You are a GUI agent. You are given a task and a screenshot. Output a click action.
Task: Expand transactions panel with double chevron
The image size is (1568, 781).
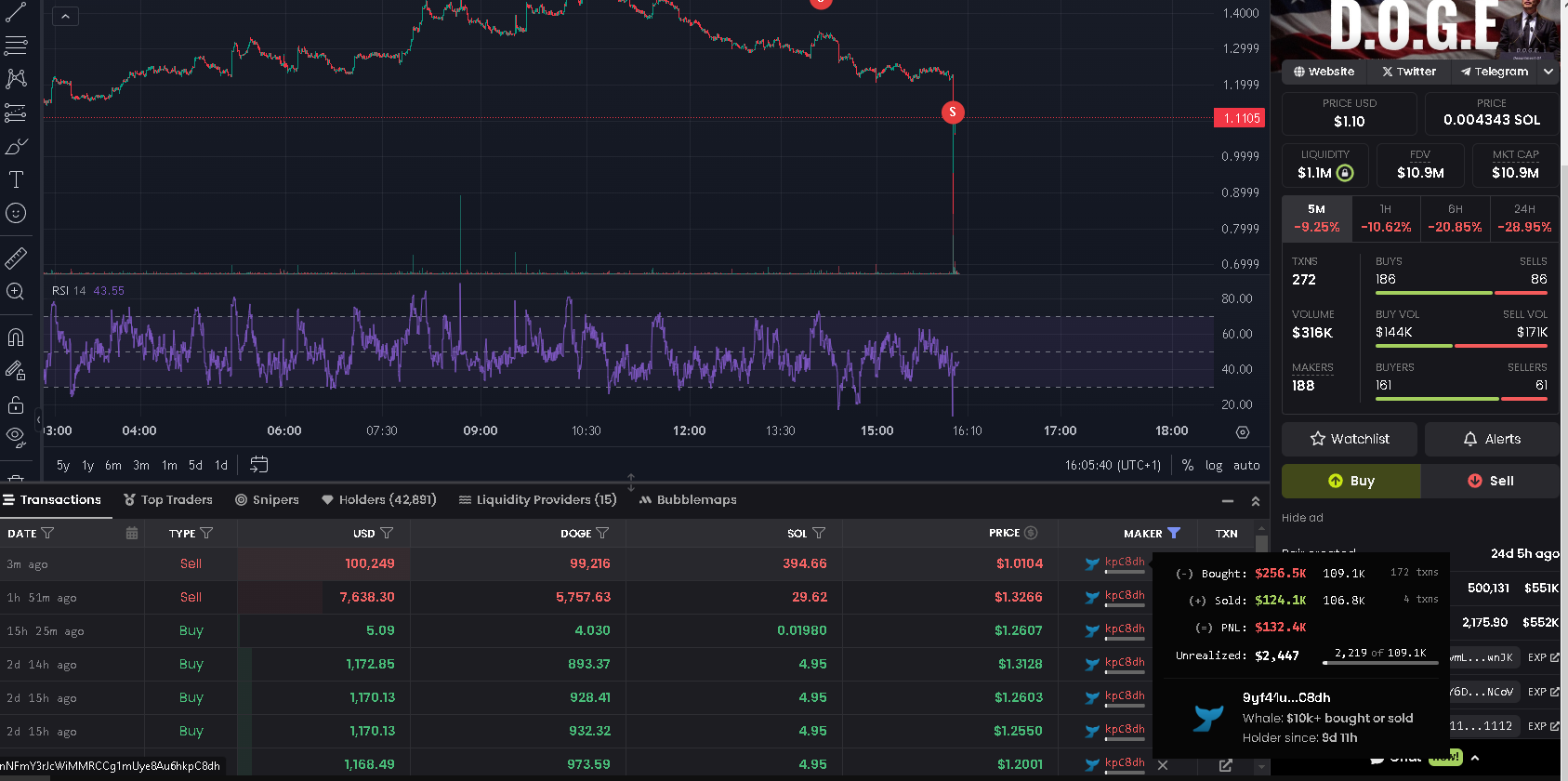coord(1256,501)
